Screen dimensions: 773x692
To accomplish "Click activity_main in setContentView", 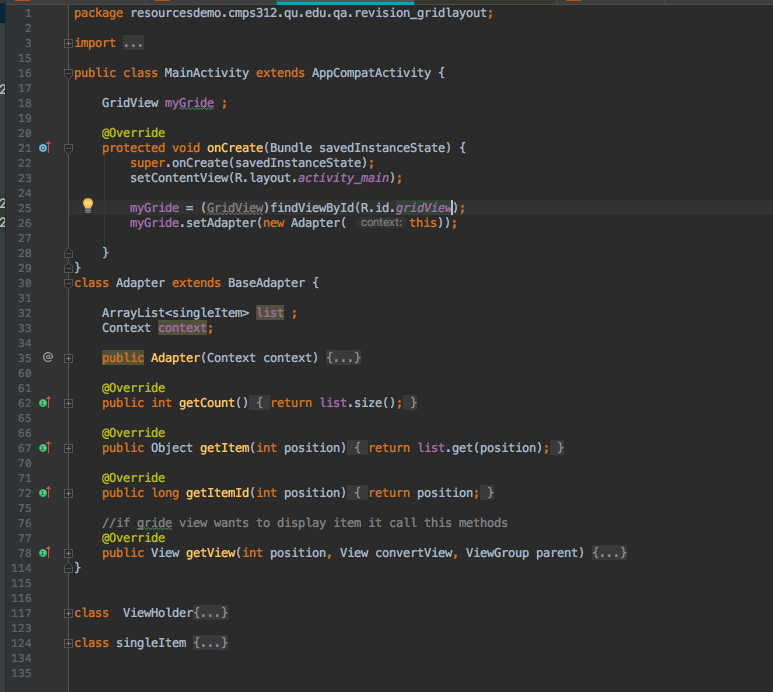I will 344,178.
